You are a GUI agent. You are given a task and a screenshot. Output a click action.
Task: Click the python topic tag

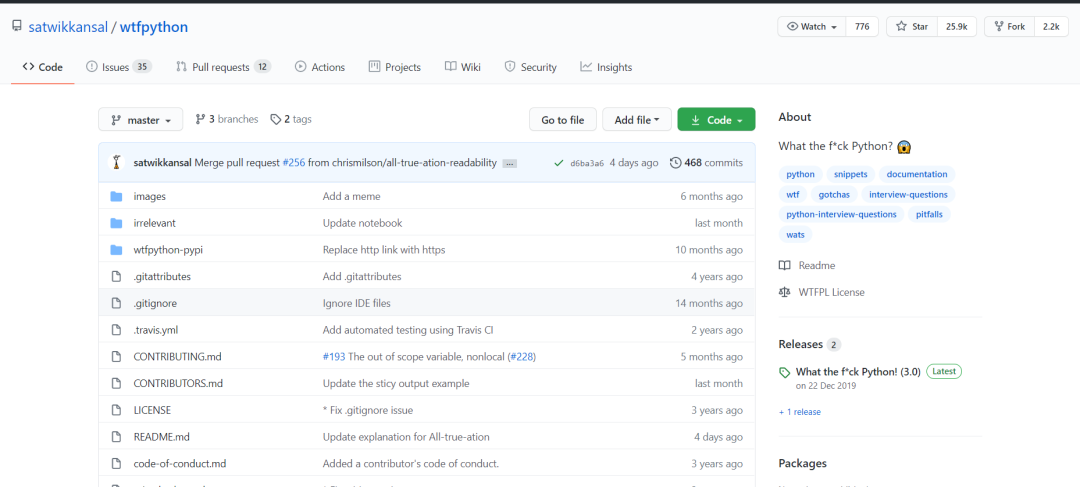800,174
